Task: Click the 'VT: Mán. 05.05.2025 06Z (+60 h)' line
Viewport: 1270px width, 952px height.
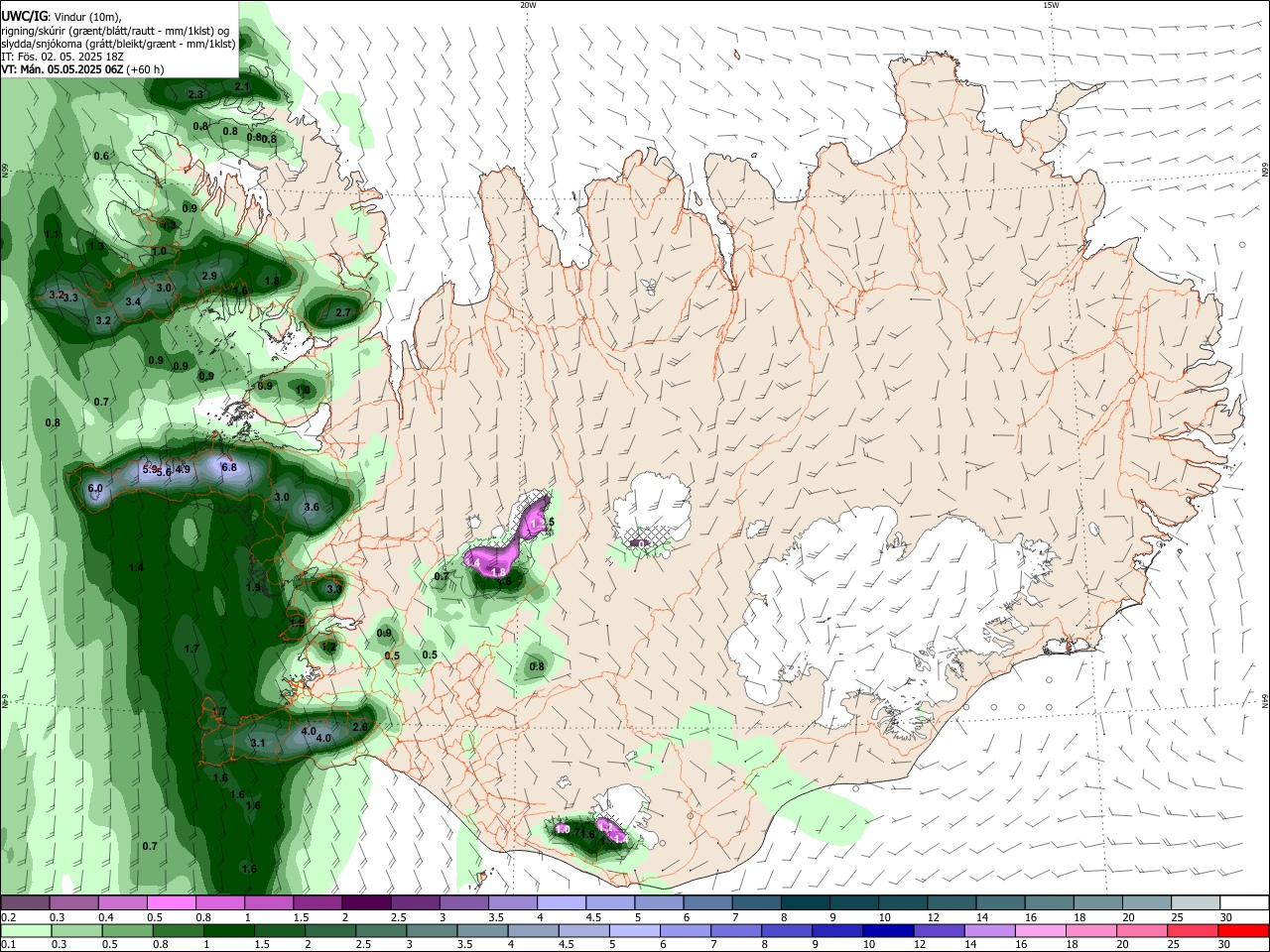Action: 82,69
